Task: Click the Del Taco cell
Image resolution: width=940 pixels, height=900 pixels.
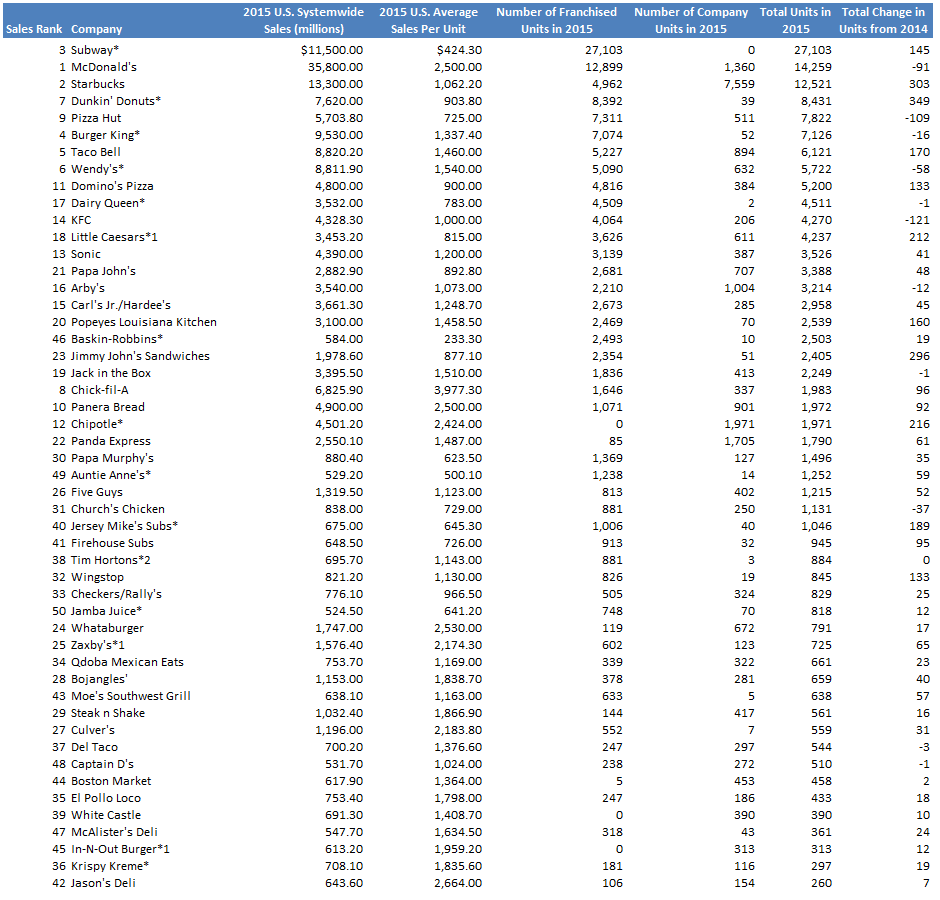Action: [x=94, y=747]
